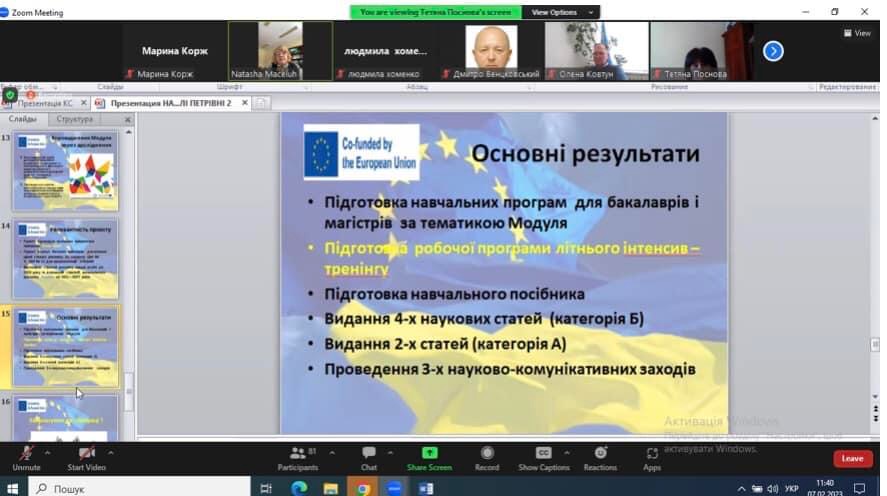This screenshot has width=887, height=496.
Task: Select Natasha Maceluh video tile
Action: pyautogui.click(x=281, y=51)
